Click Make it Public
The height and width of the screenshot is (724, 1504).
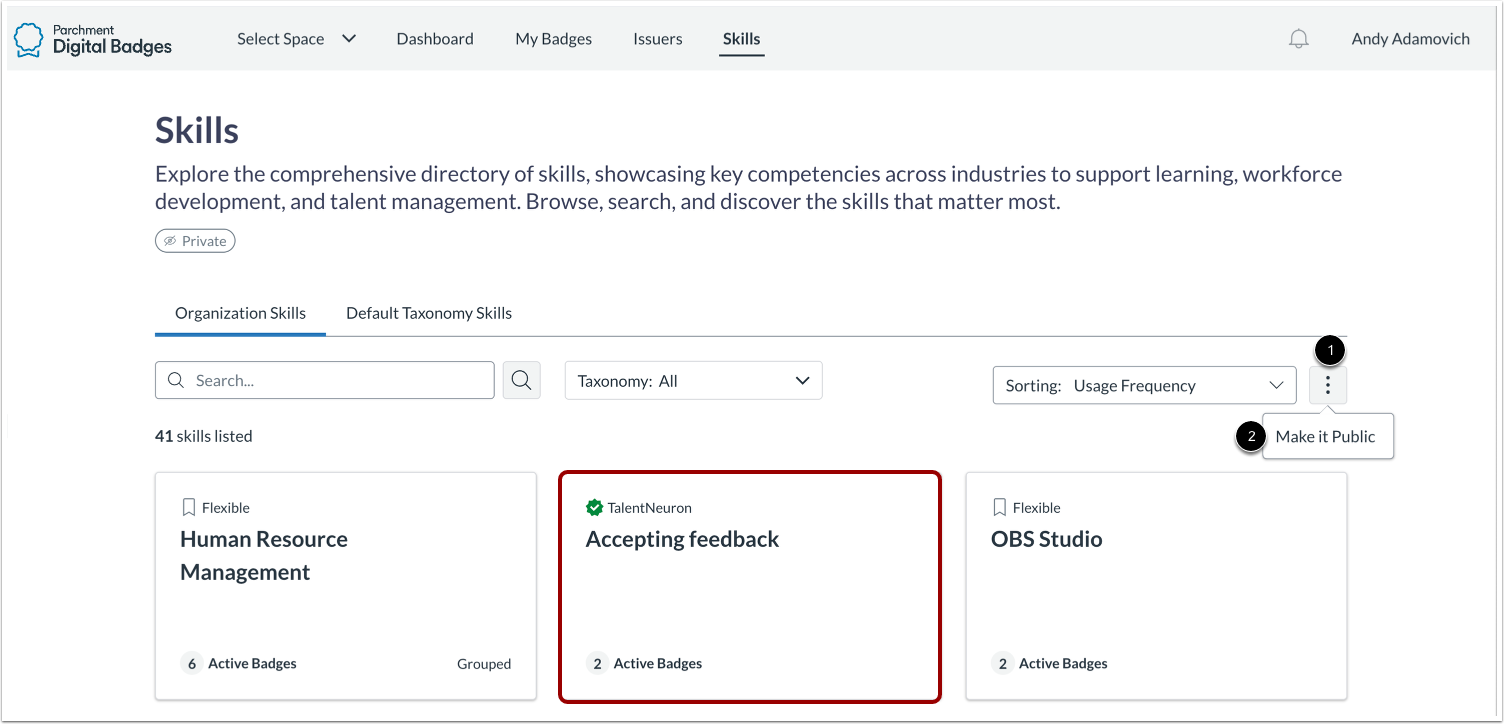(1327, 436)
